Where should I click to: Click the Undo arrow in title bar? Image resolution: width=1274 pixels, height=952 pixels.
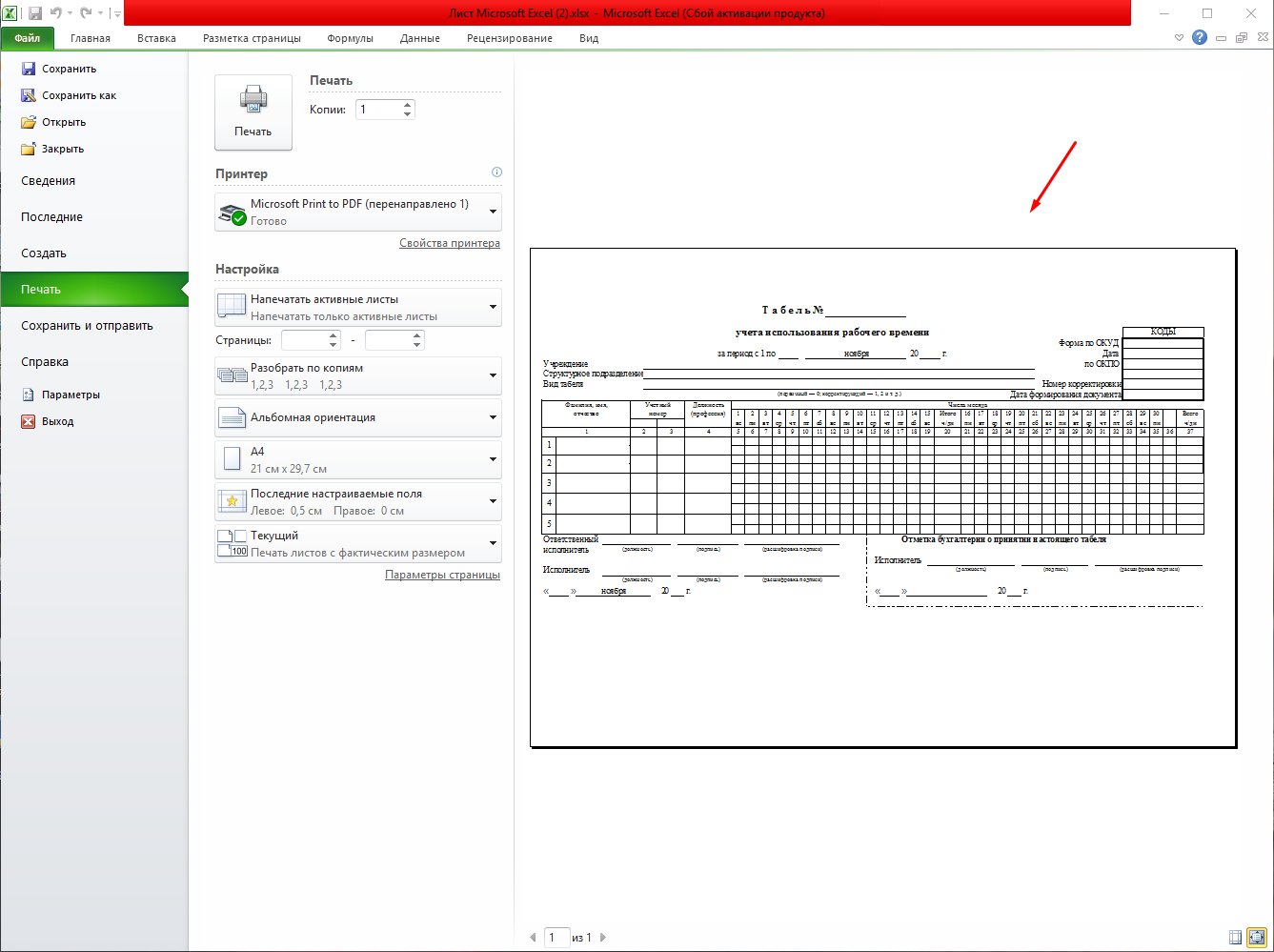point(56,13)
